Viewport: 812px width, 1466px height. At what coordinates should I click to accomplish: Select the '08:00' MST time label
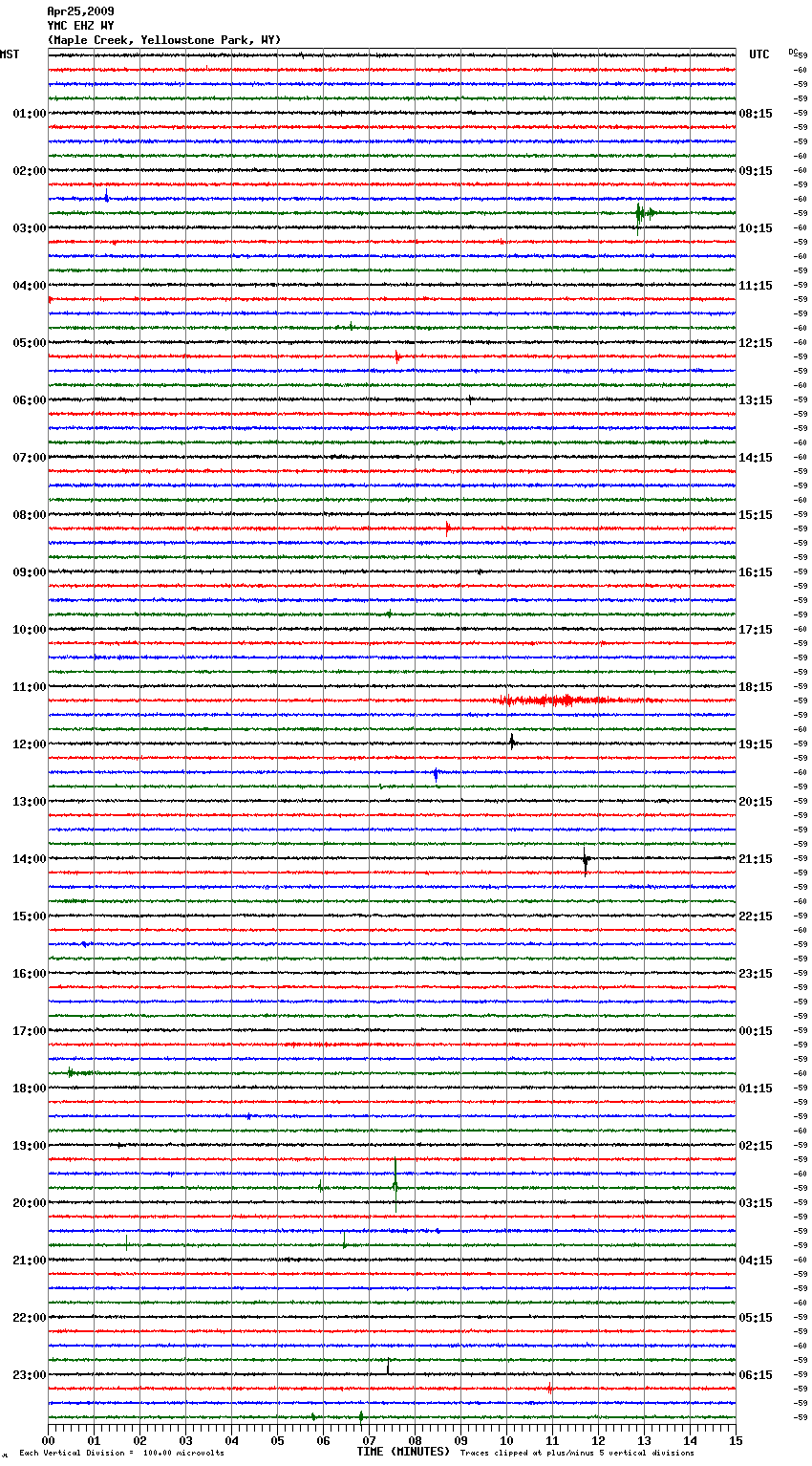pos(30,515)
